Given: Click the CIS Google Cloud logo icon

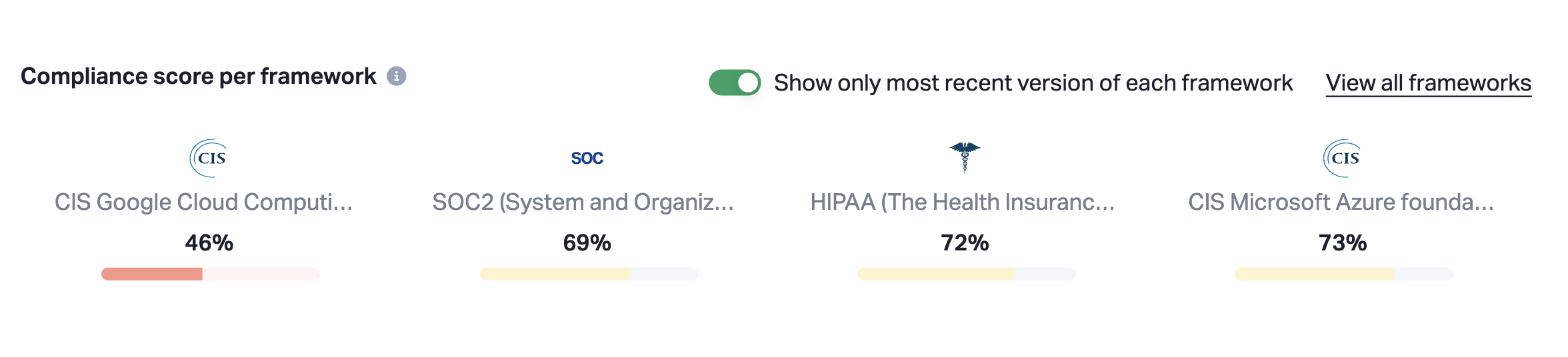Looking at the screenshot, I should tap(209, 158).
